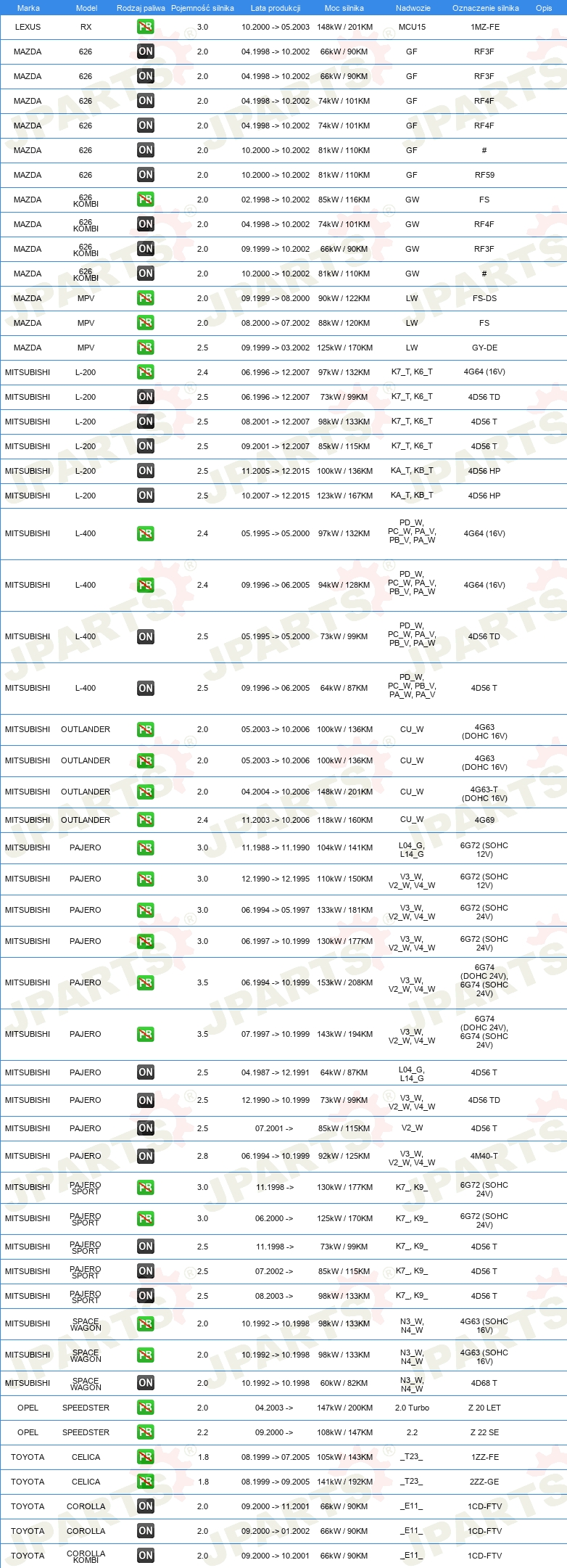Click the ON icon in the SPACE WAGON 4D68 T row

coord(146,1383)
